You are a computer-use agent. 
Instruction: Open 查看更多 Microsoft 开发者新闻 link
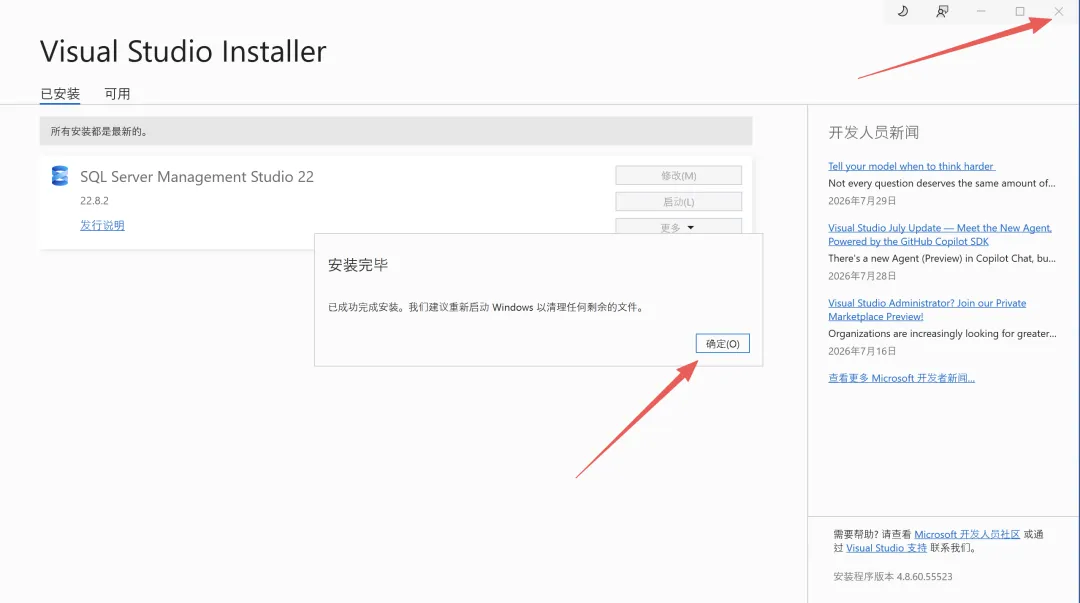click(901, 378)
